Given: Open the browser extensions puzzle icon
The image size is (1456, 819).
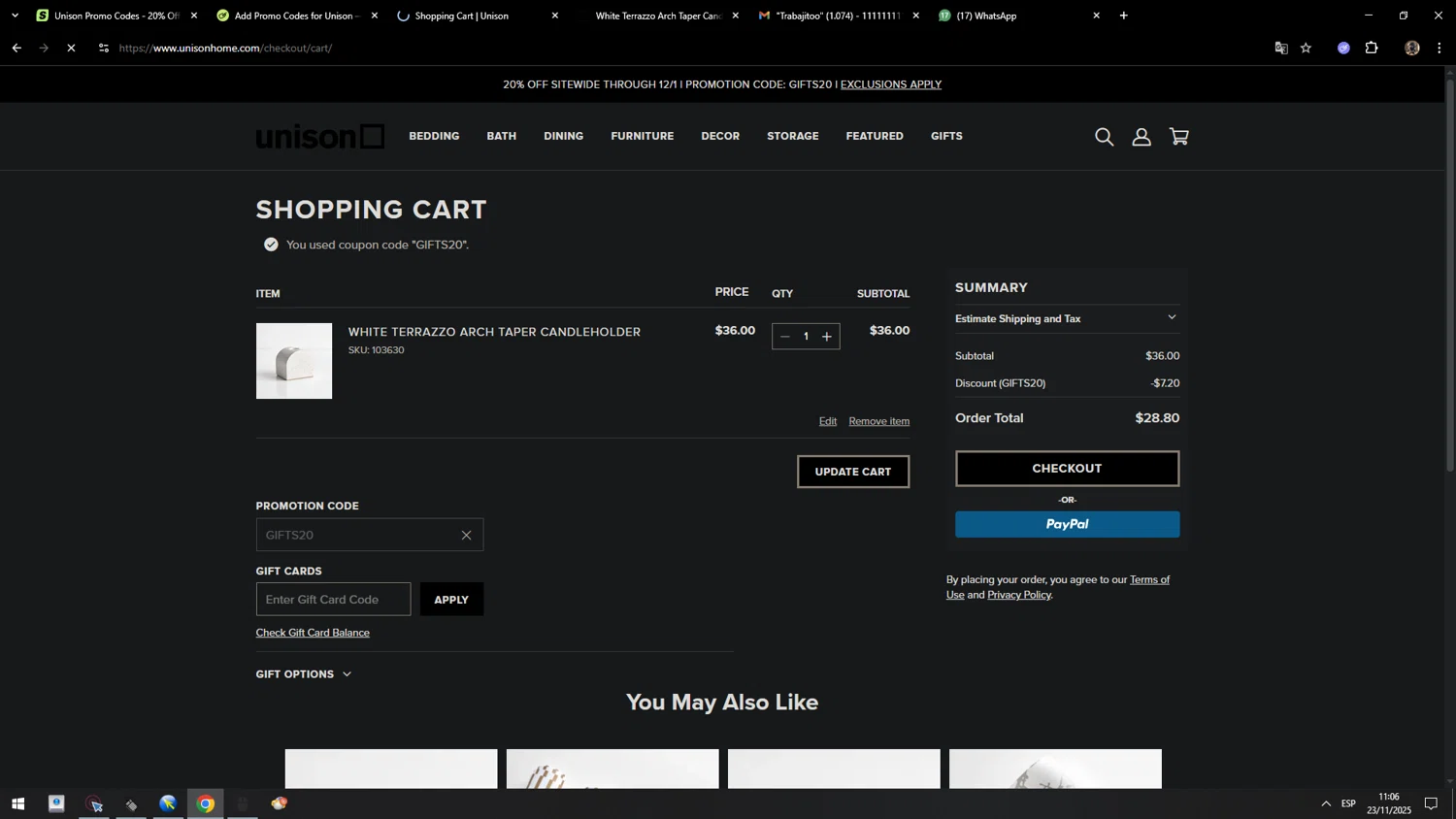Looking at the screenshot, I should coord(1372,48).
